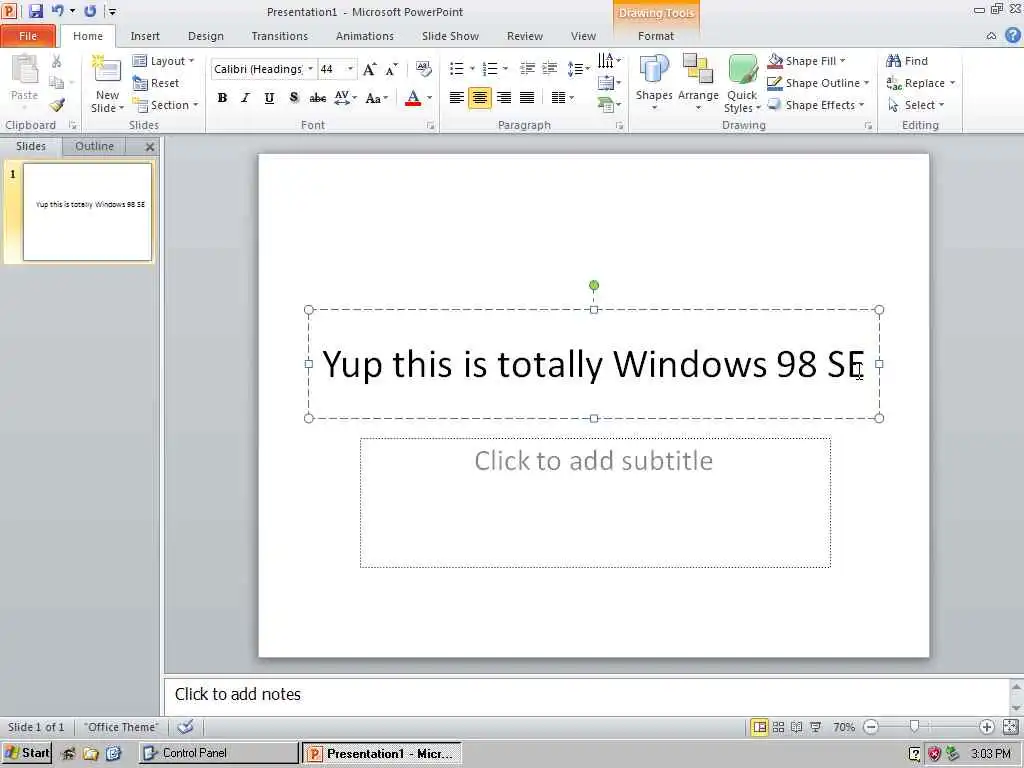Image resolution: width=1024 pixels, height=768 pixels.
Task: Open the Drawing dialog launcher
Action: tap(868, 125)
